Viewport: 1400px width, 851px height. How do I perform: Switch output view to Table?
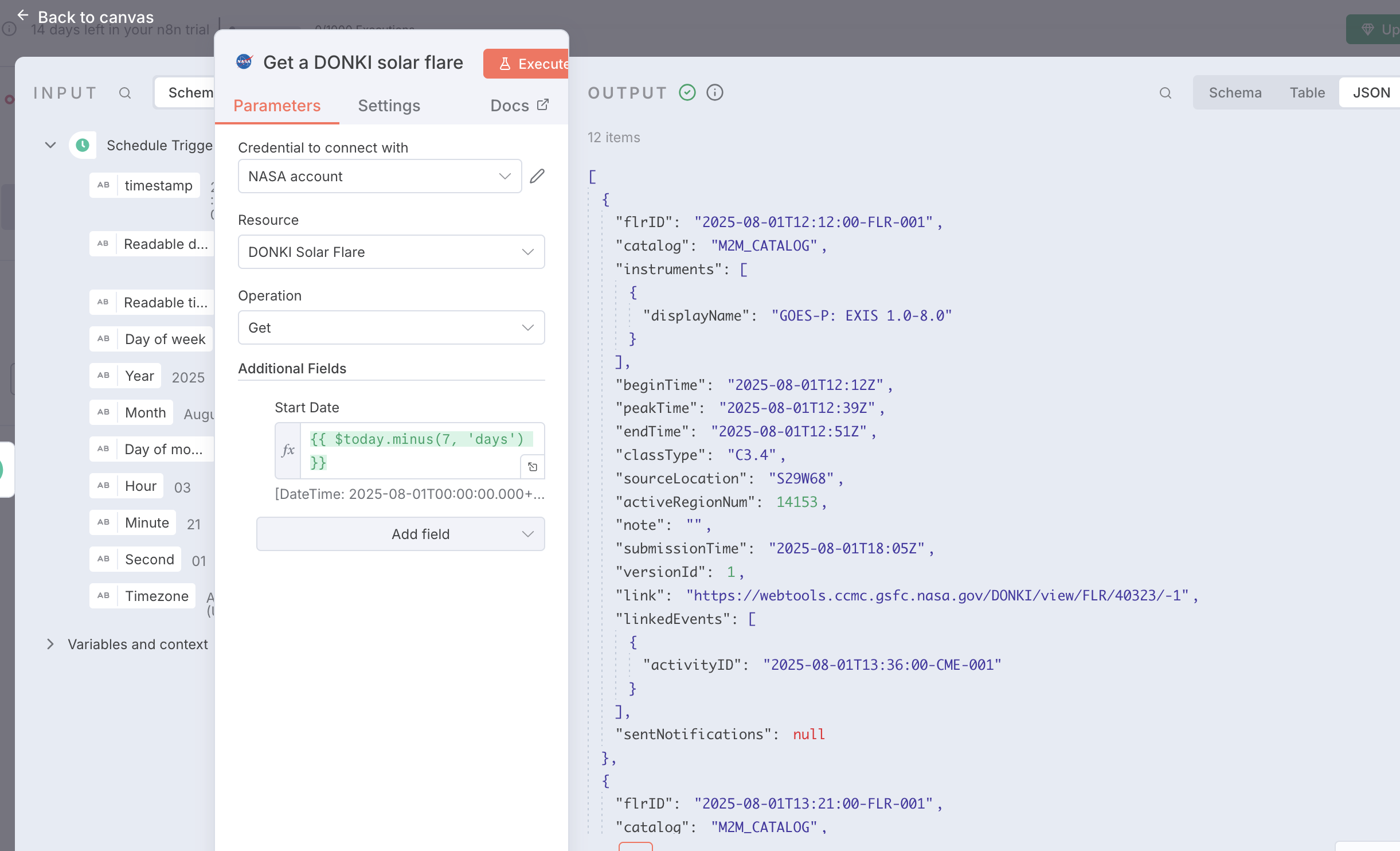1307,93
